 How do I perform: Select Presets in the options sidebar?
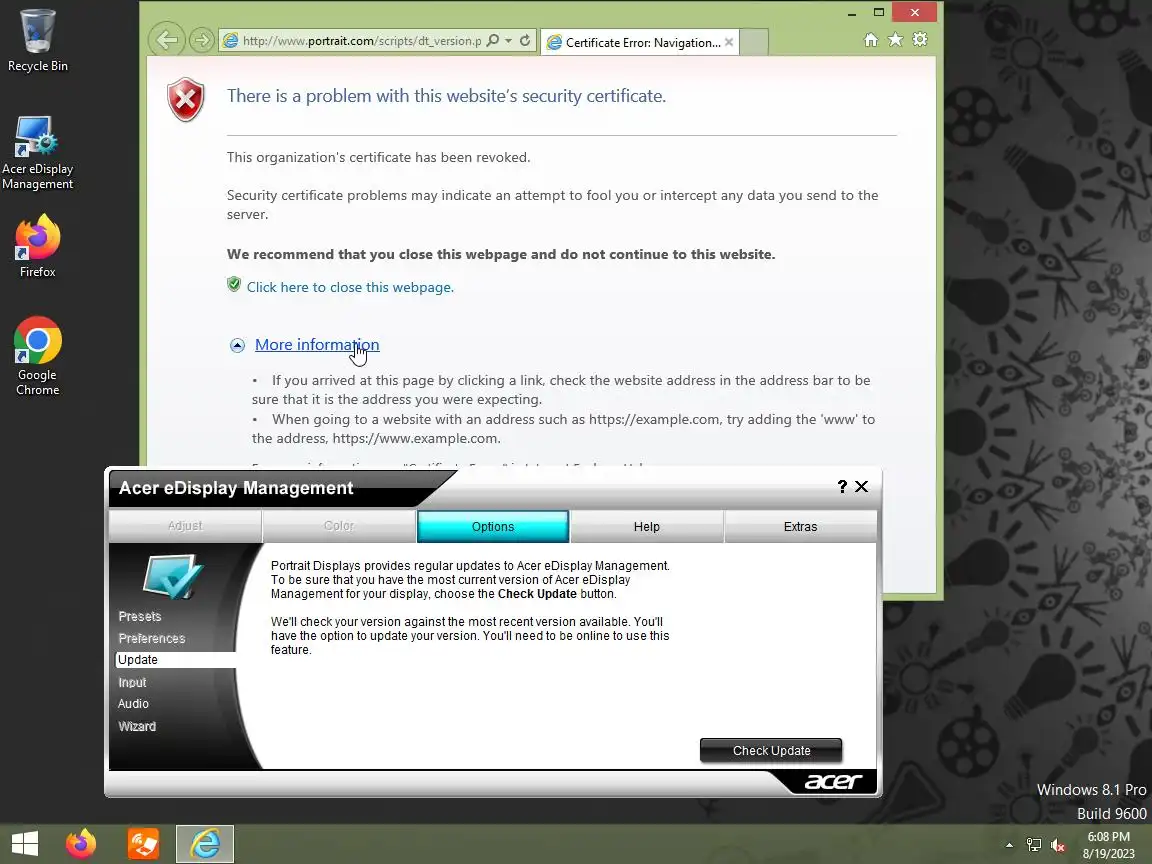pyautogui.click(x=140, y=616)
